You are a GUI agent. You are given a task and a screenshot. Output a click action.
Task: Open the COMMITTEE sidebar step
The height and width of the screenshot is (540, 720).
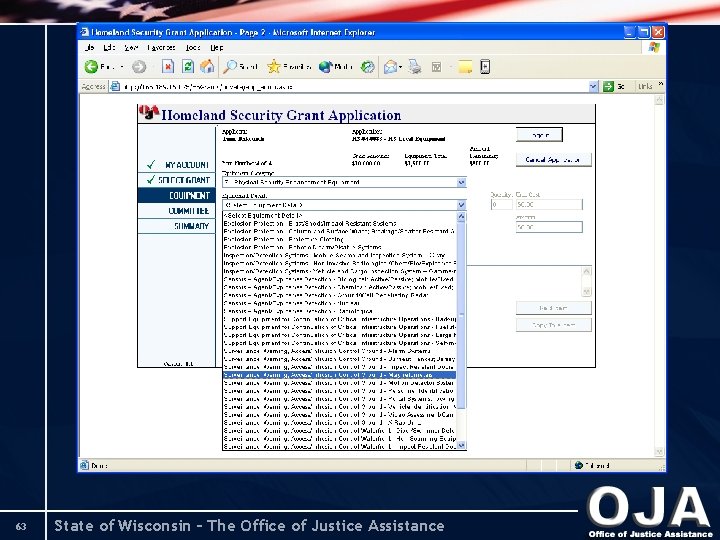[x=177, y=211]
